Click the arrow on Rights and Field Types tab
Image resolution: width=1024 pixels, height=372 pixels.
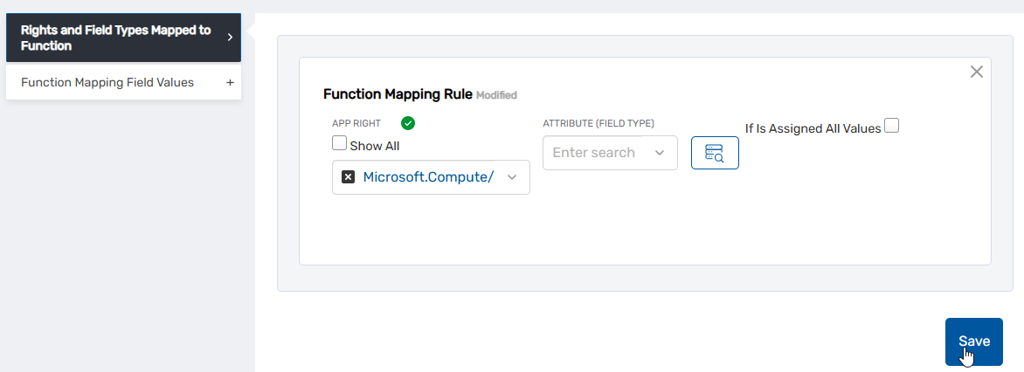[230, 37]
